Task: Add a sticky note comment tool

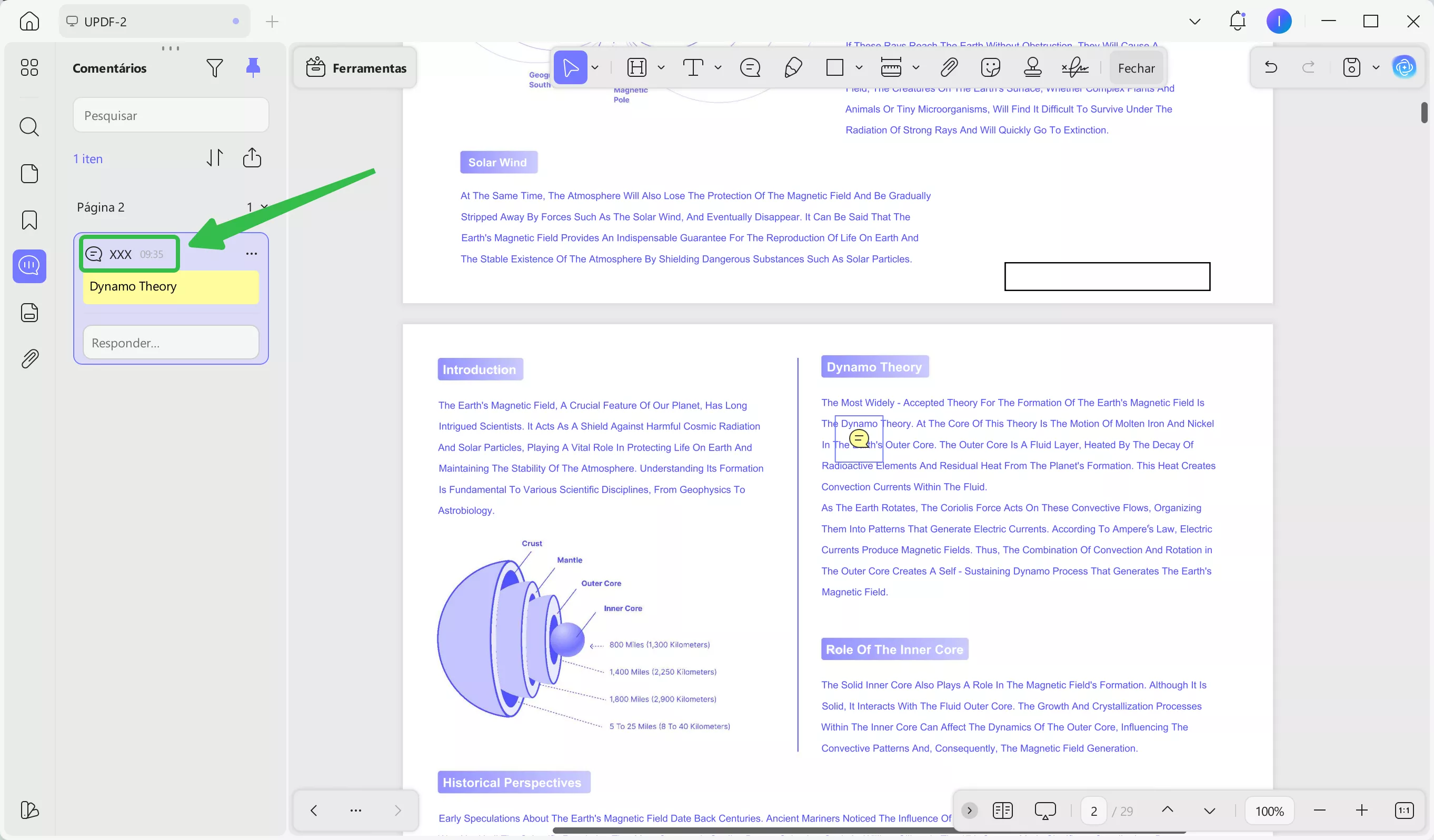Action: pyautogui.click(x=750, y=68)
